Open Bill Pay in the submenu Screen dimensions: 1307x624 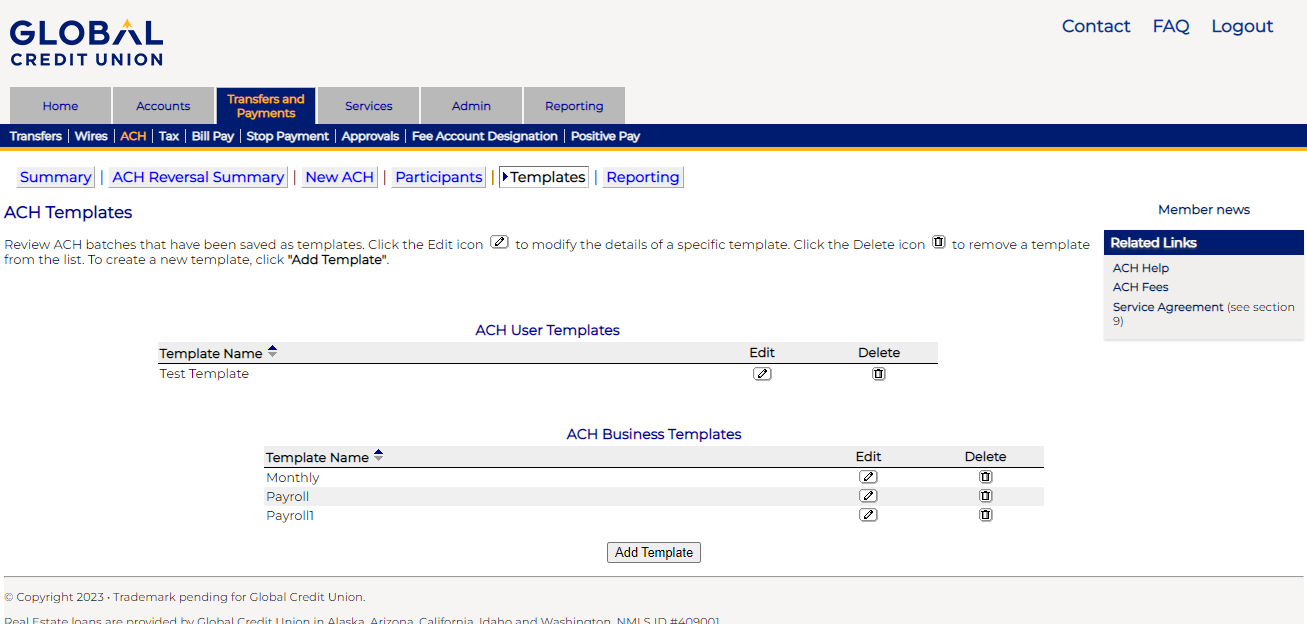(213, 136)
